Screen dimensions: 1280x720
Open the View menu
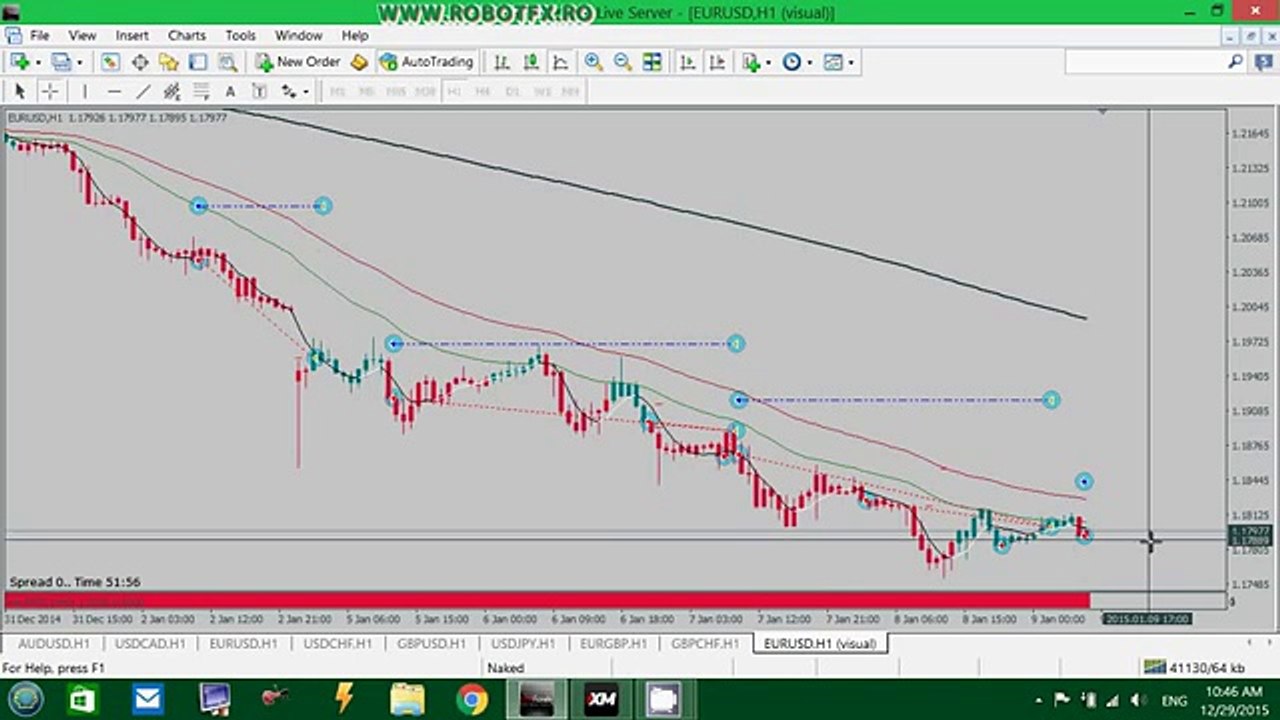(82, 35)
